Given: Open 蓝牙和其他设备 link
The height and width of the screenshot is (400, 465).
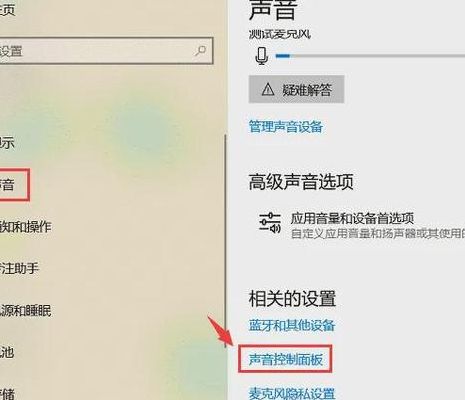Looking at the screenshot, I should point(292,325).
